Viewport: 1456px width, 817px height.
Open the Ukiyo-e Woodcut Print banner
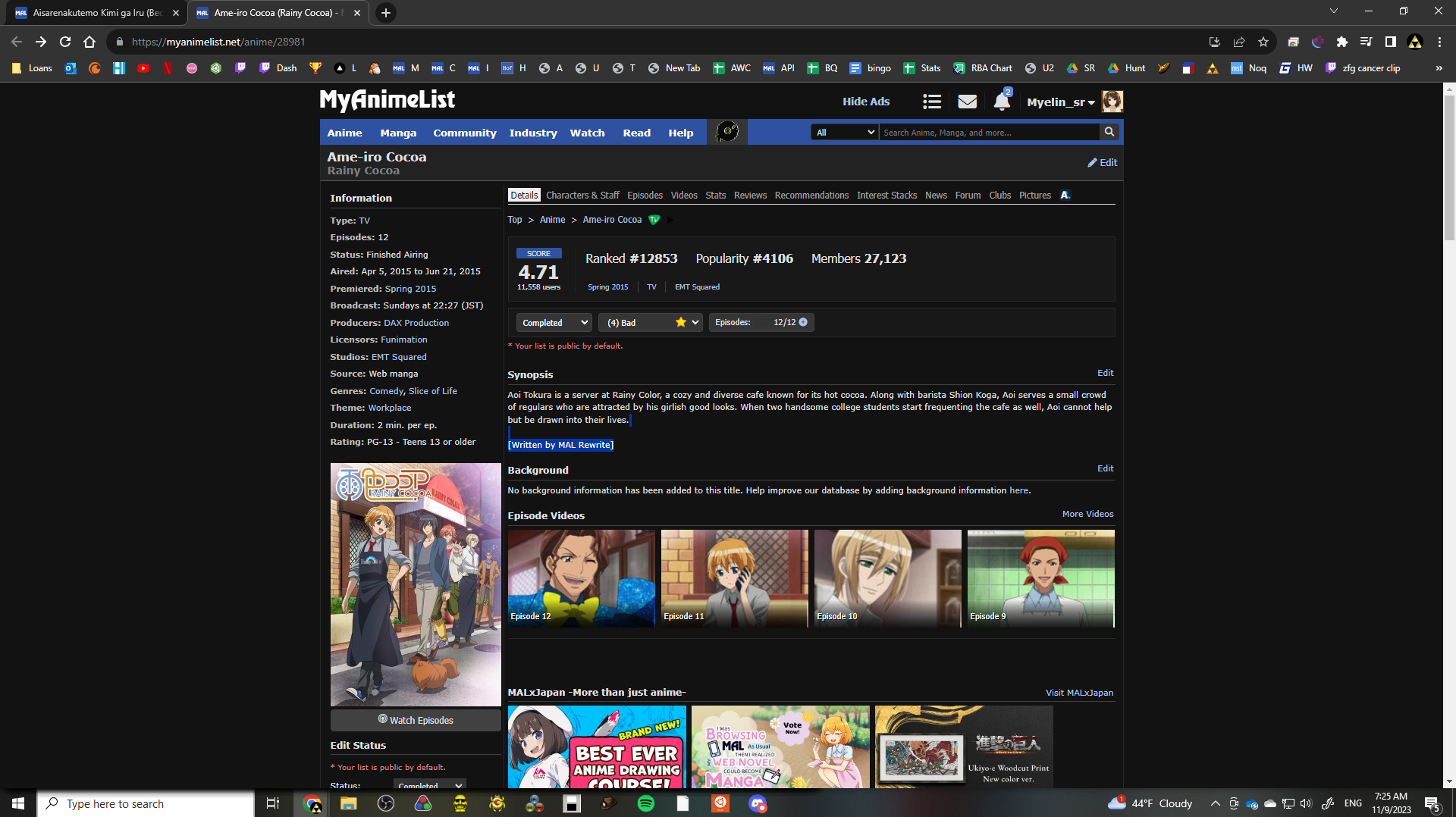point(964,747)
